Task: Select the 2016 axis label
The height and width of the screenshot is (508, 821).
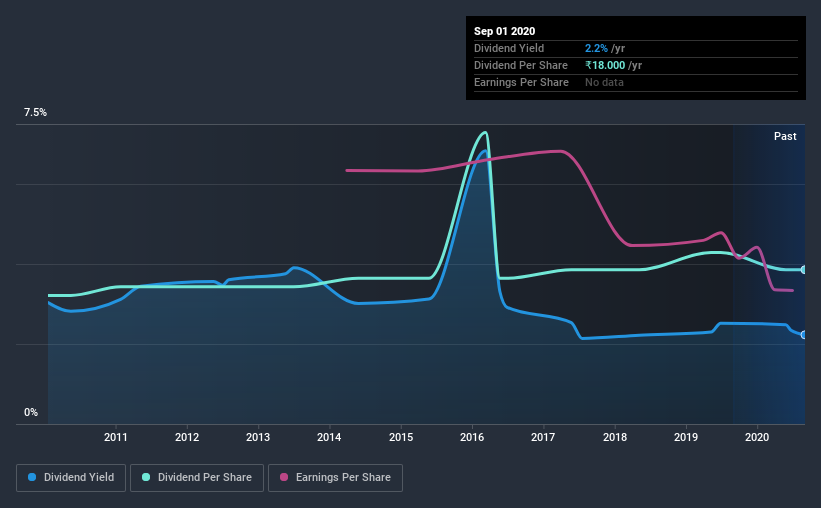Action: tap(472, 437)
